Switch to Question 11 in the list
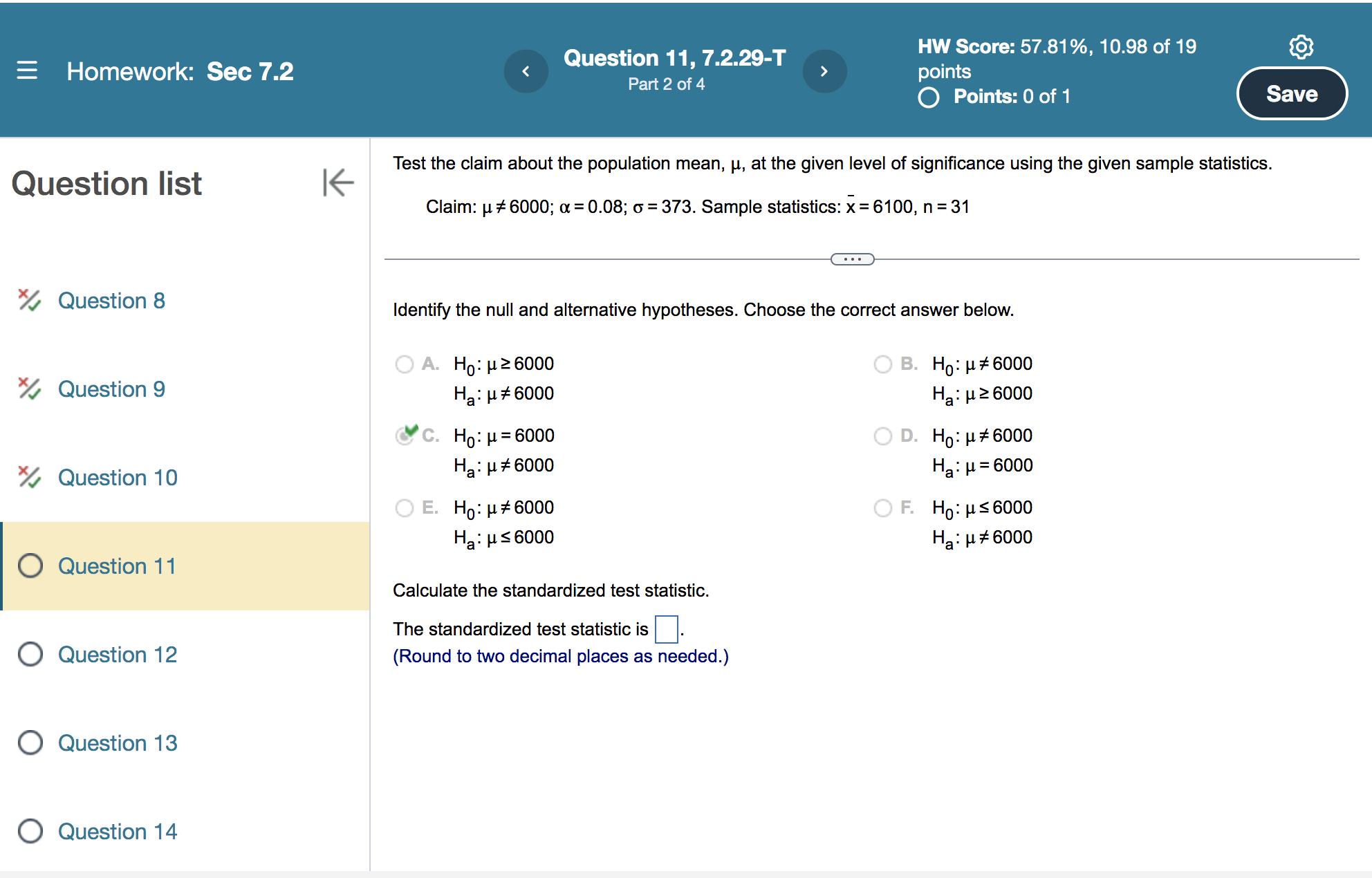 [x=117, y=566]
